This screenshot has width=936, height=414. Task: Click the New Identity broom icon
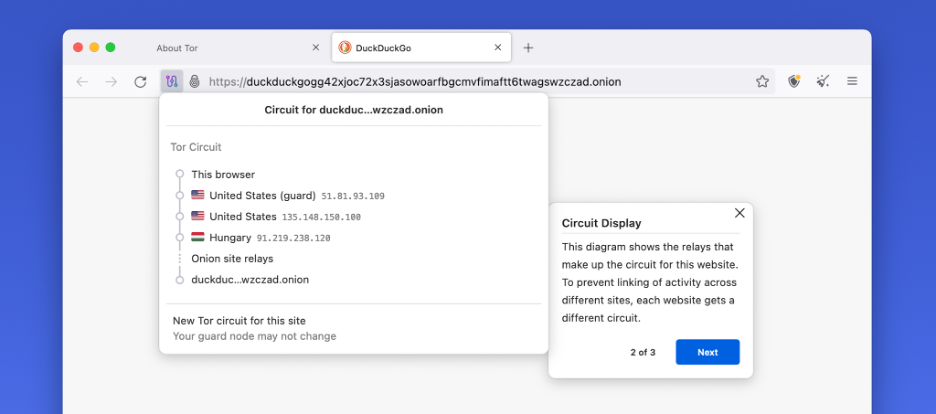click(823, 81)
